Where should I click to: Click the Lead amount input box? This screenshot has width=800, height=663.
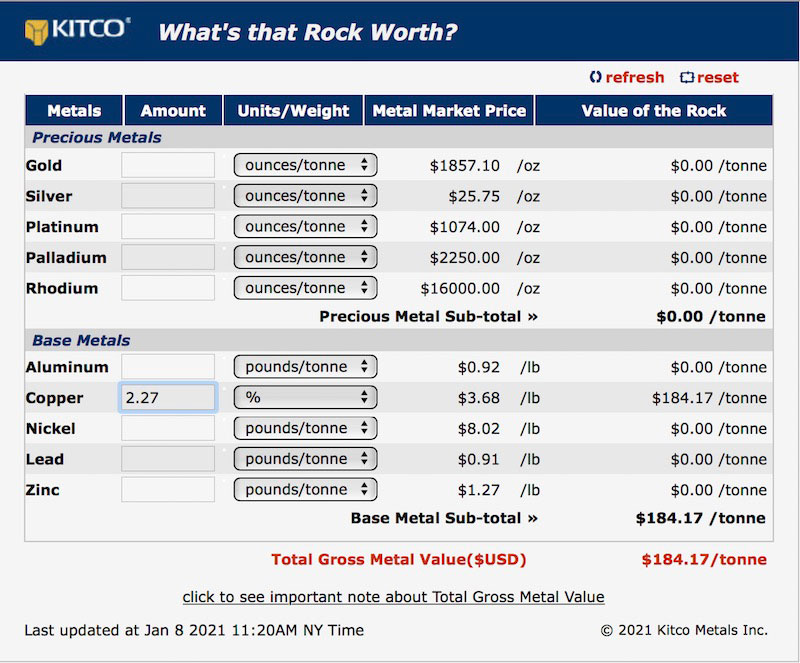click(168, 459)
